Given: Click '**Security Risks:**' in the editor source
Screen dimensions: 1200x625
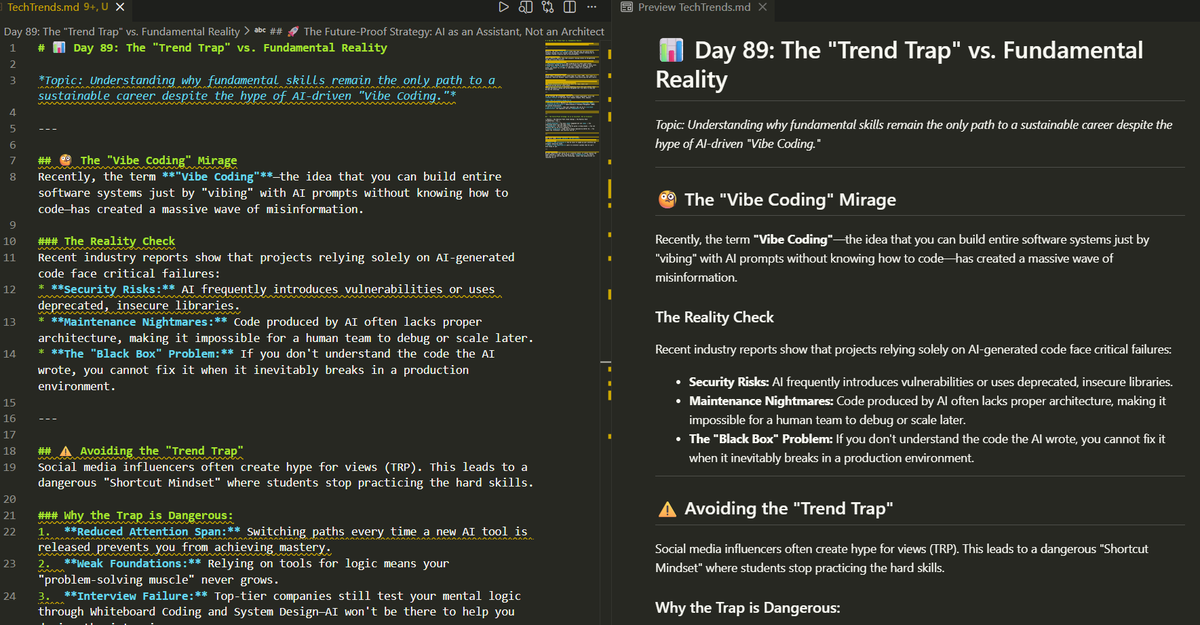Looking at the screenshot, I should (x=113, y=290).
